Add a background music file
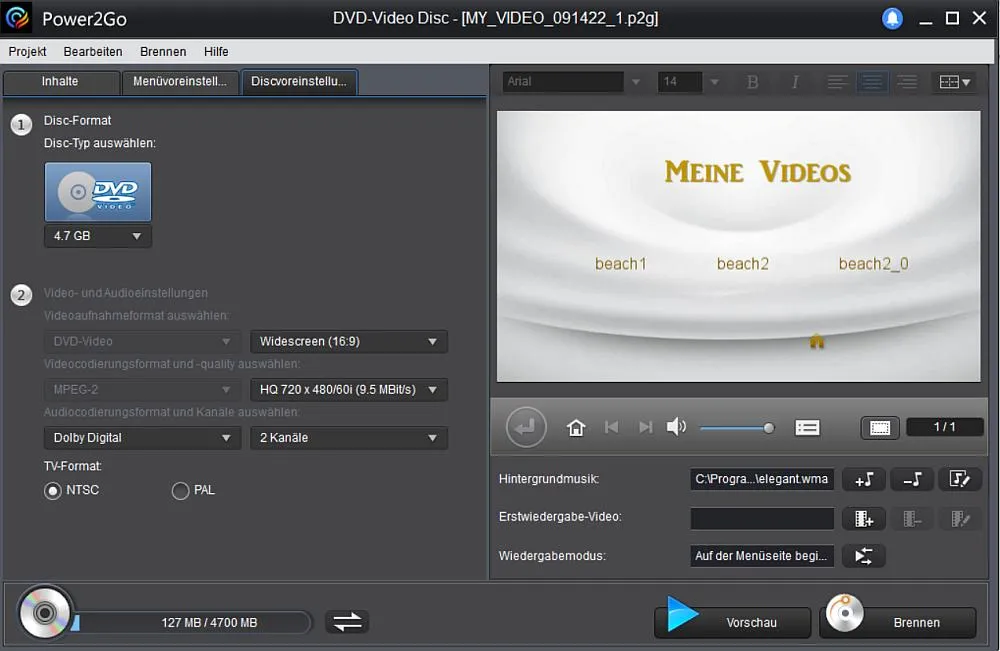 (864, 479)
